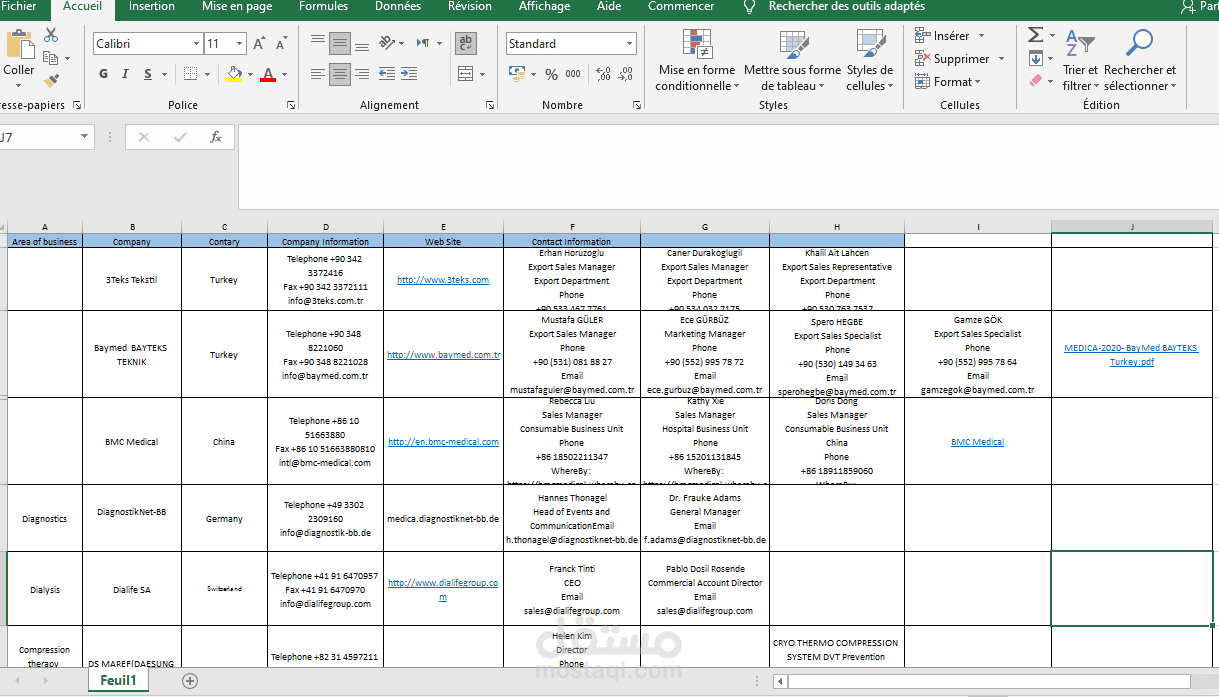Open the MEDICA-2020 BayMed BAYTEKS pdf link

[1131, 355]
